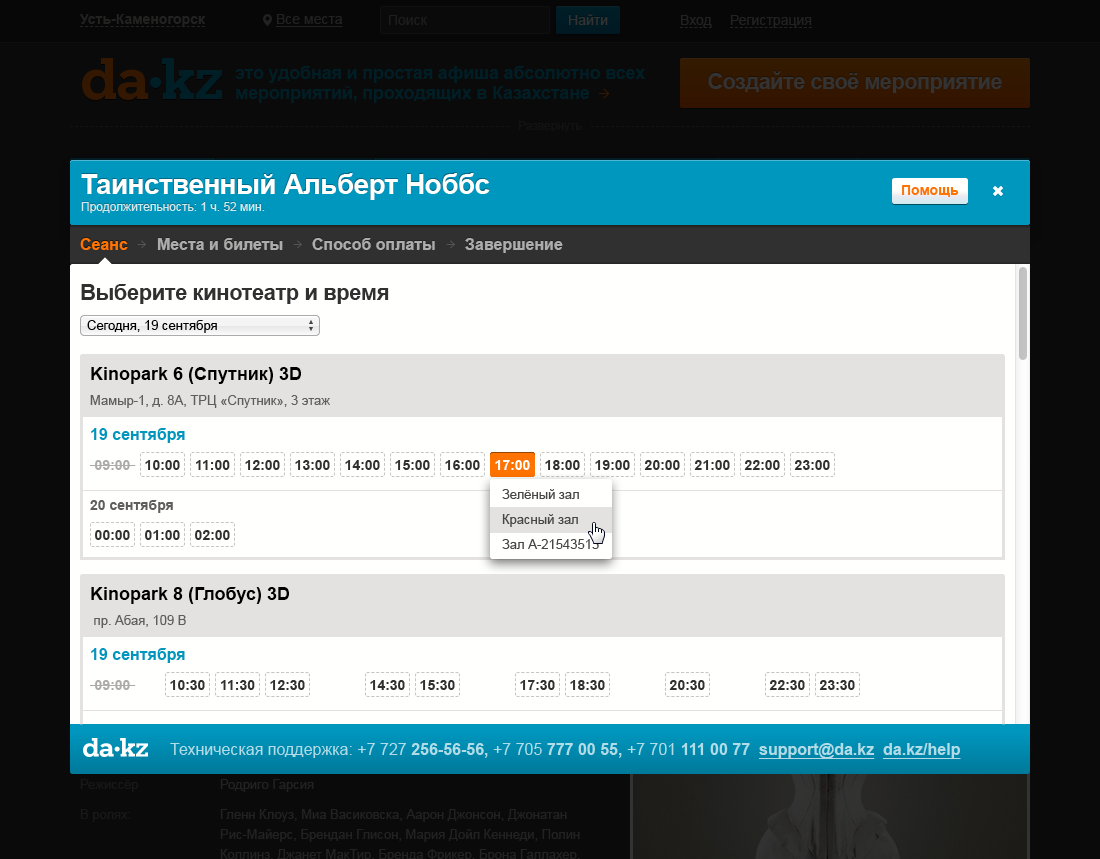1100x859 pixels.
Task: Click the 19 сентября date under Kinopark 8
Action: [138, 655]
